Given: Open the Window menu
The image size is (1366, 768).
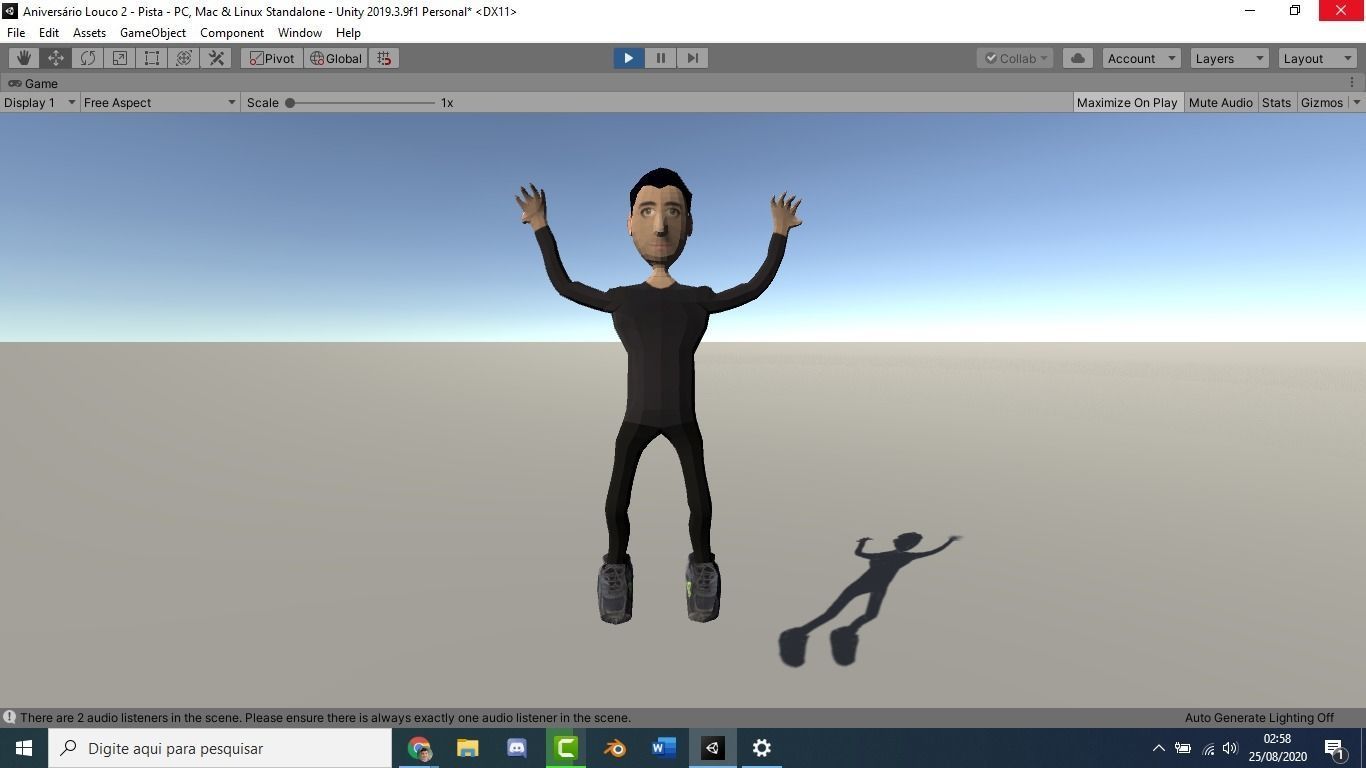Looking at the screenshot, I should coord(300,32).
